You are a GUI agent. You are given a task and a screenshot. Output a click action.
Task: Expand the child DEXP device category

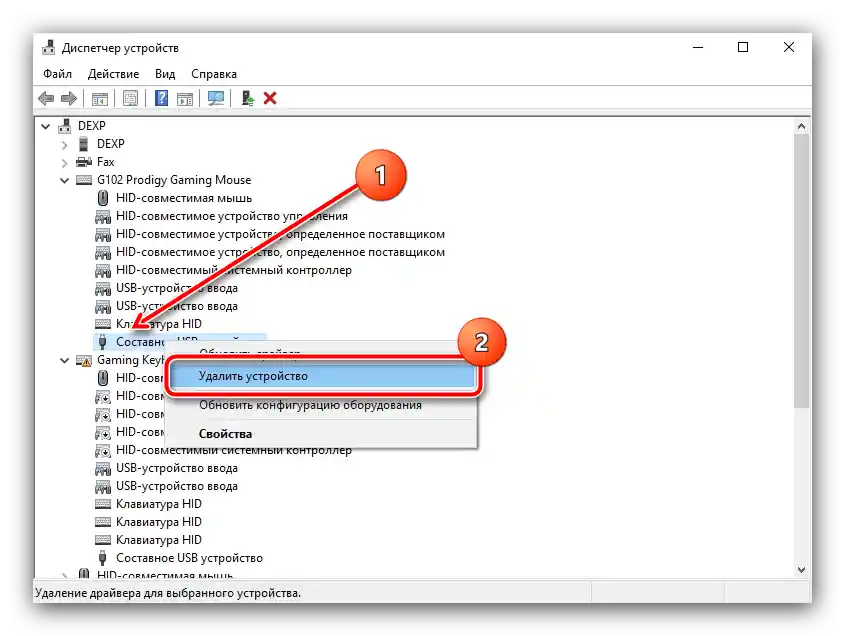tap(65, 144)
